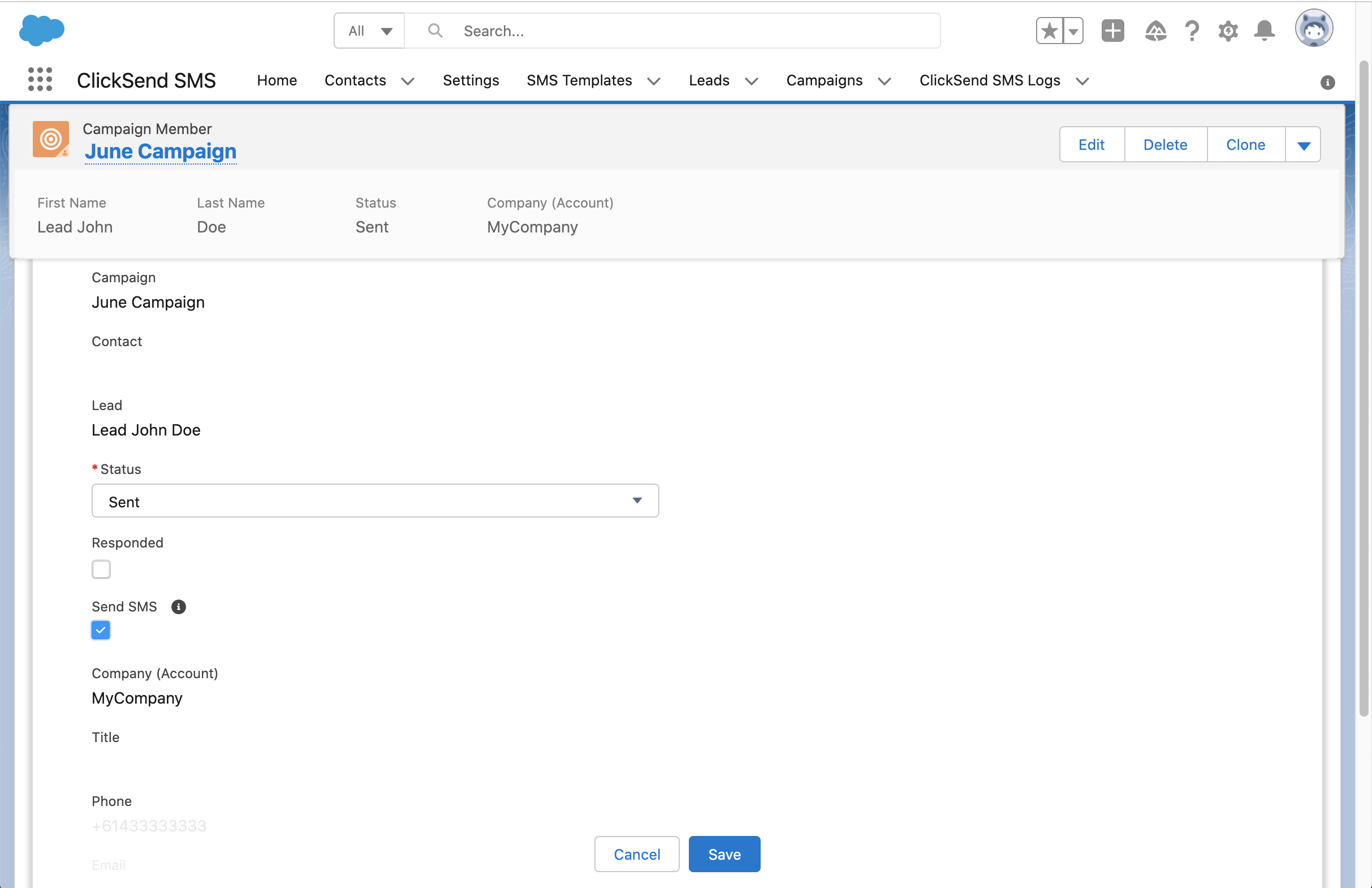This screenshot has width=1372, height=888.
Task: Open the All search scope dropdown
Action: [369, 31]
